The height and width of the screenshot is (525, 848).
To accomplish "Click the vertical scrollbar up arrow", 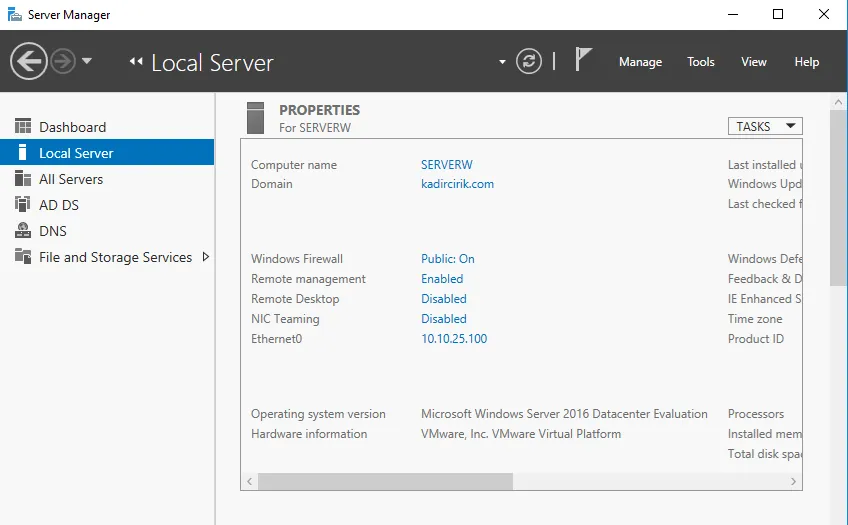I will [838, 102].
